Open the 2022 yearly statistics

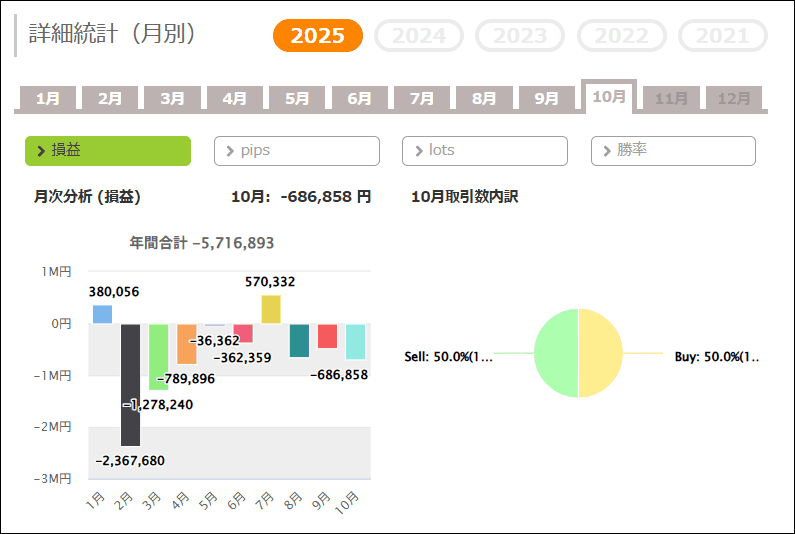(x=621, y=36)
